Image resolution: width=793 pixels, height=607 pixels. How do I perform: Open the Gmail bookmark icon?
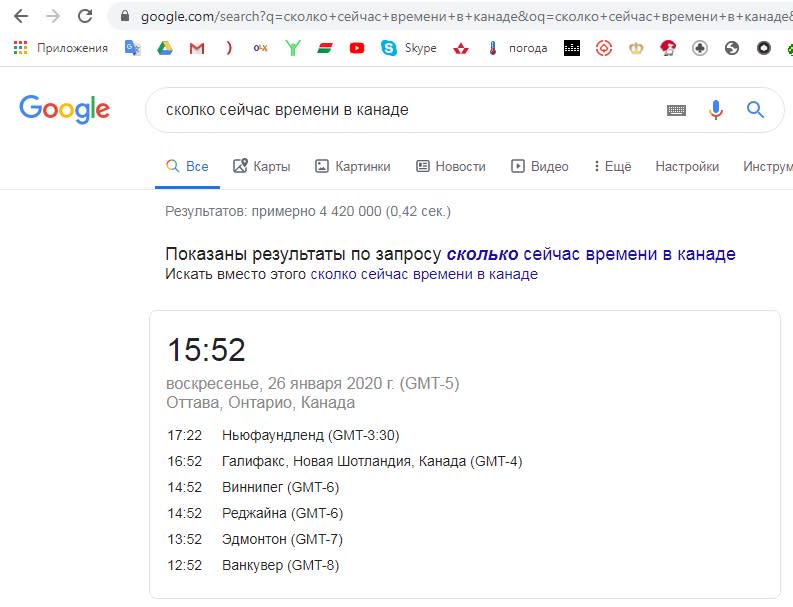pos(197,48)
